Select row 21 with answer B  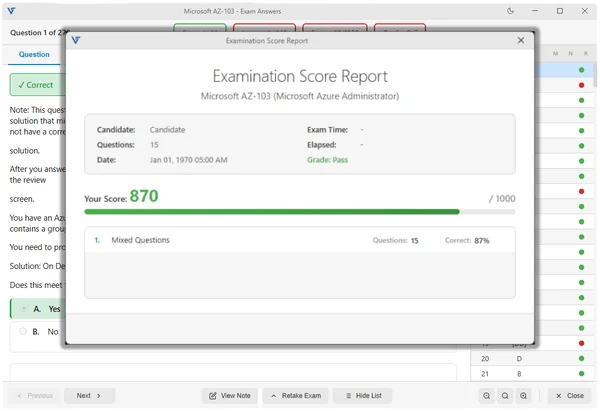click(x=532, y=373)
